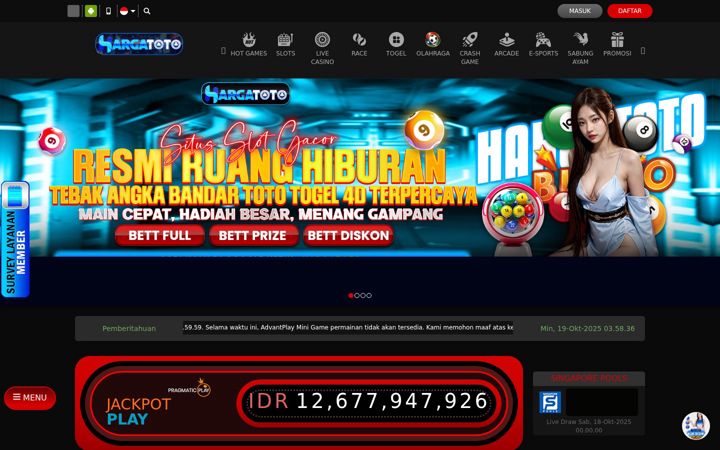The width and height of the screenshot is (720, 450).
Task: Click the BETT PRIZE banner button
Action: pos(253,235)
